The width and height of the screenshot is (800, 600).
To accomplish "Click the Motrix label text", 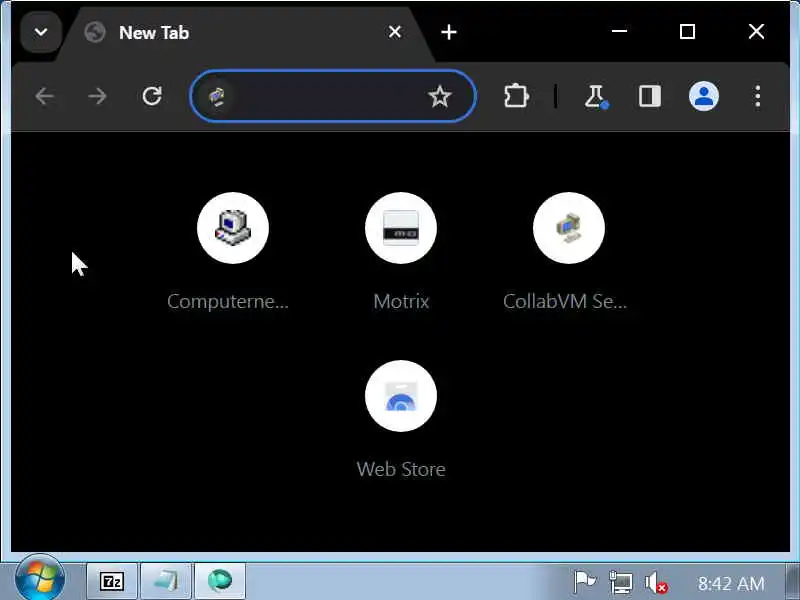I will point(401,301).
